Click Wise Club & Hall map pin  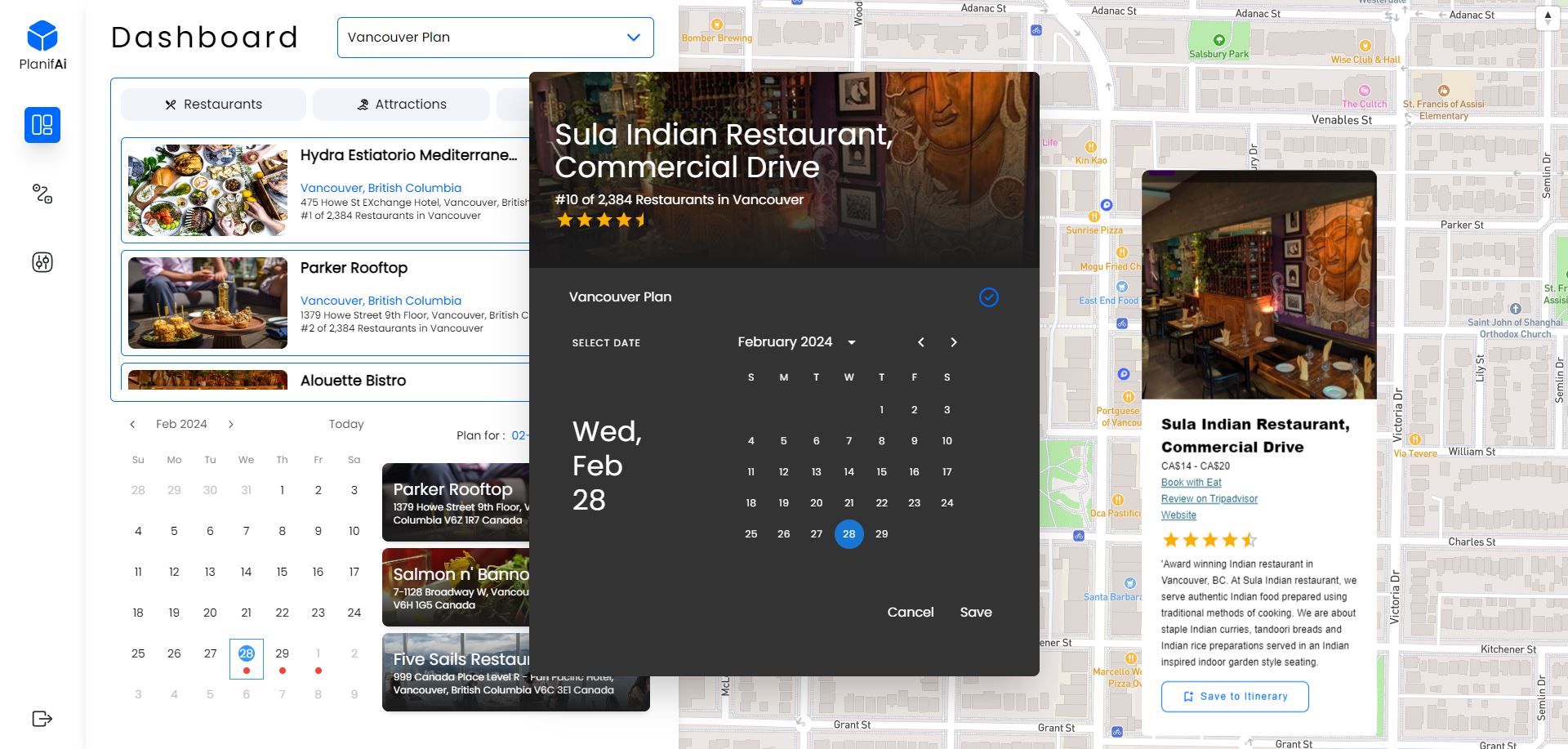pos(1365,47)
